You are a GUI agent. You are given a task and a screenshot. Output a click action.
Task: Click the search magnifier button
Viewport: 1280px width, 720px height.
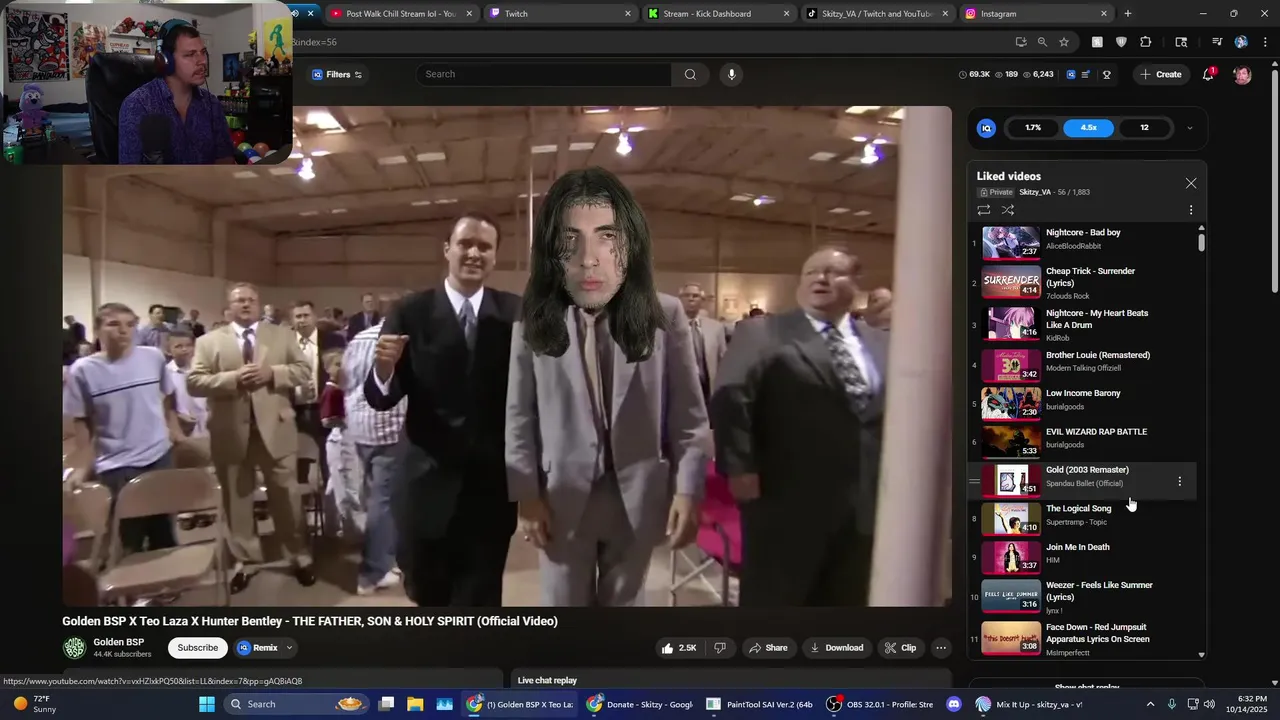click(690, 74)
